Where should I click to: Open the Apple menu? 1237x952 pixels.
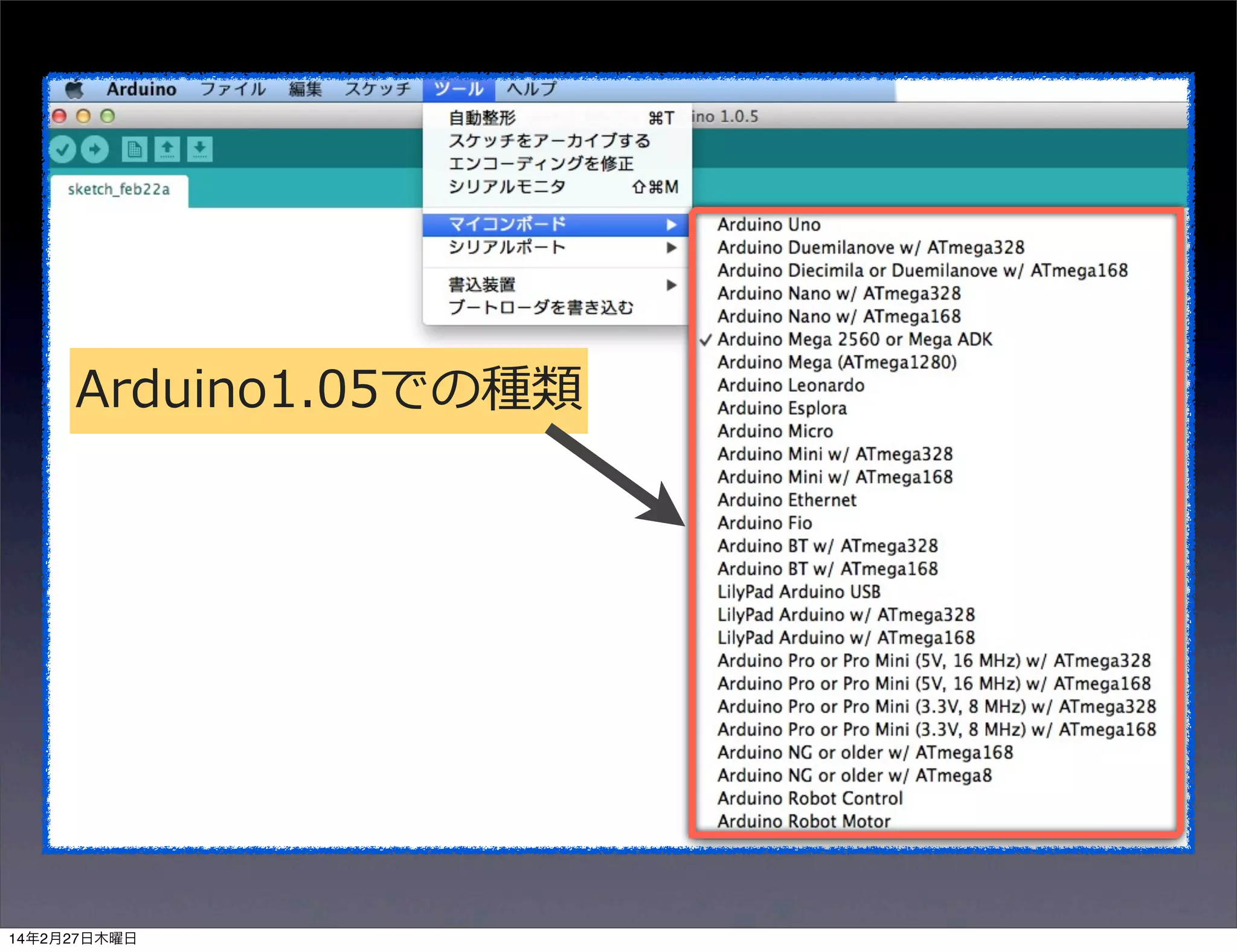pyautogui.click(x=74, y=89)
